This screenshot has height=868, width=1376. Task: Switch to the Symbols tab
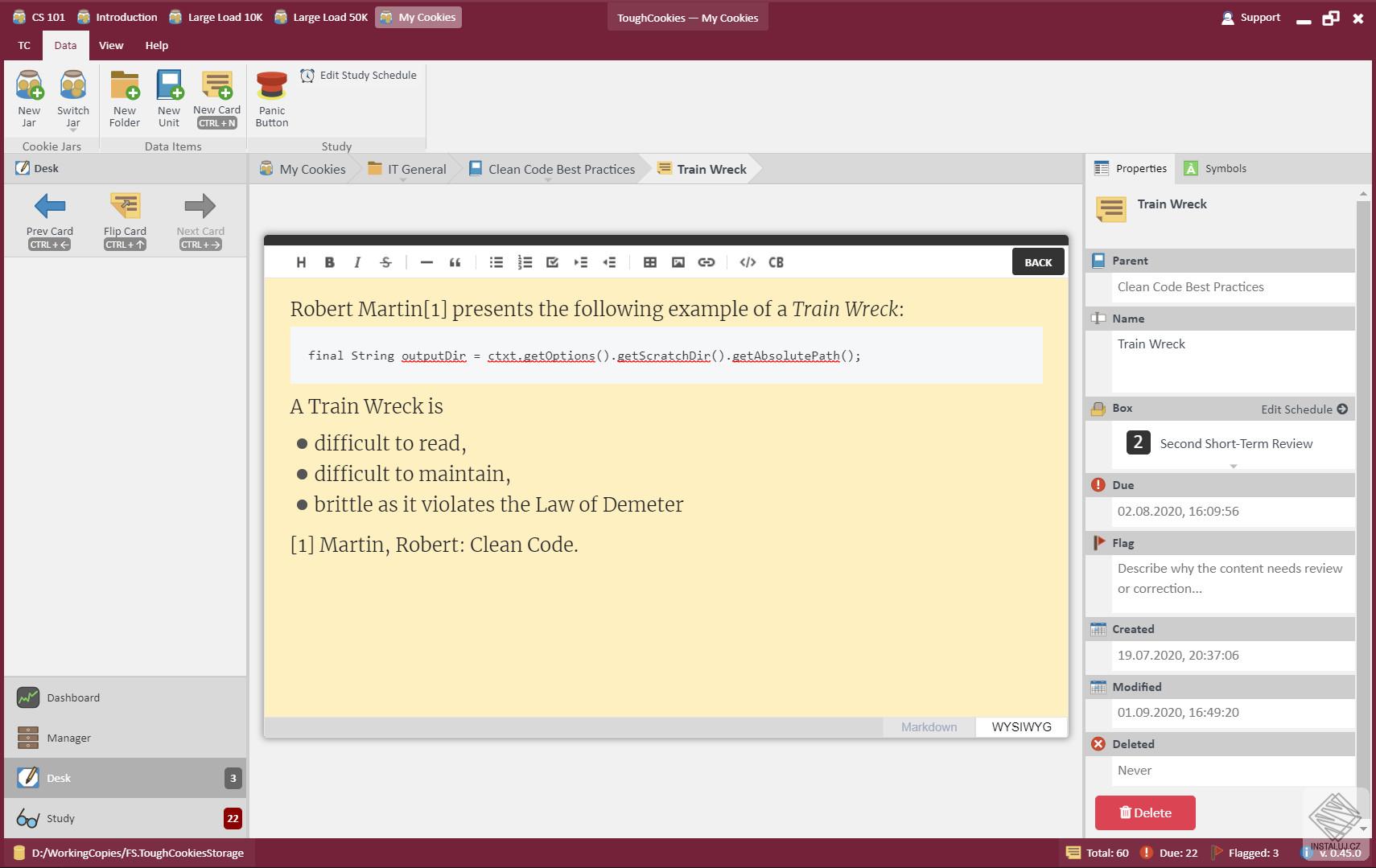point(1215,168)
